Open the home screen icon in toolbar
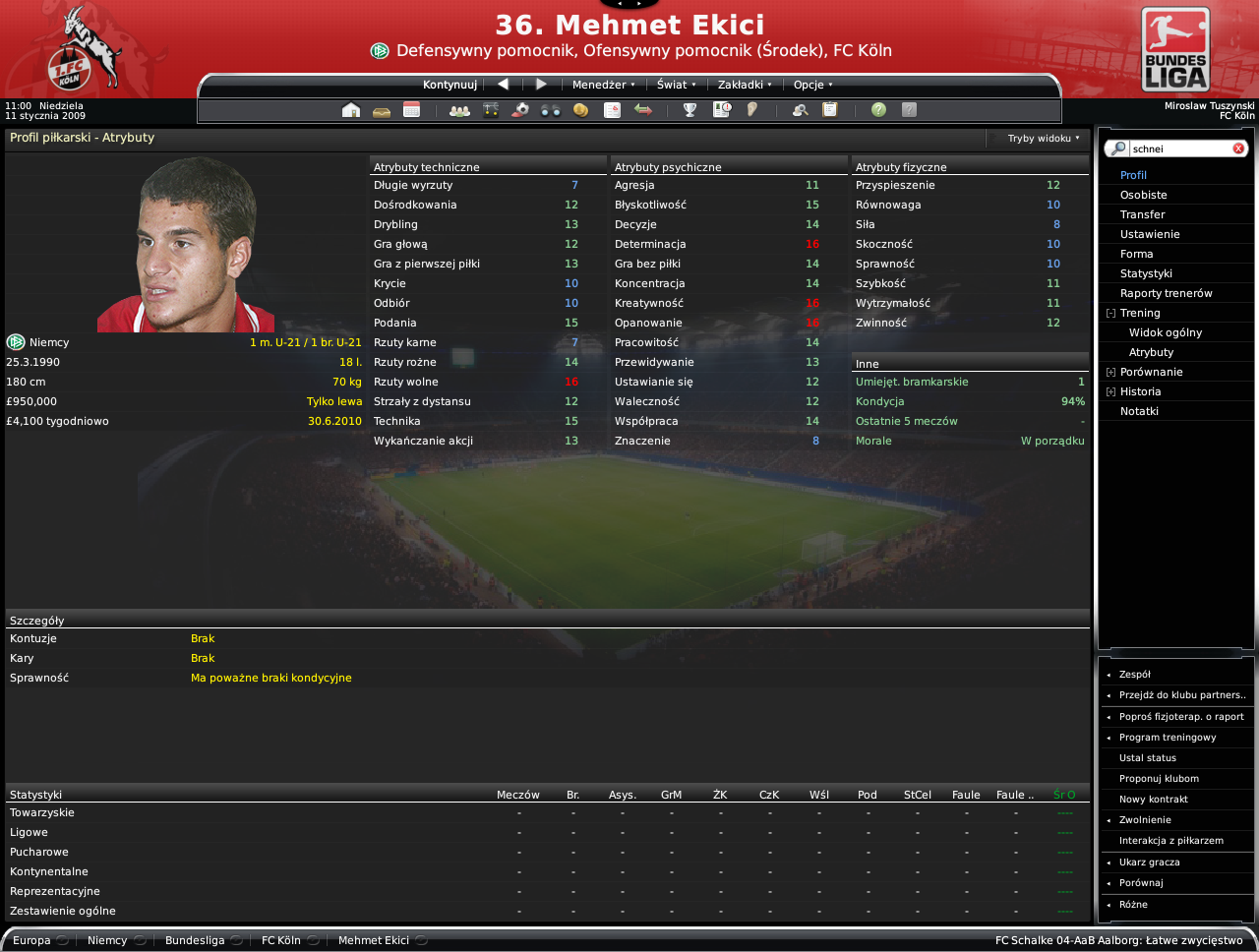Viewport: 1259px width, 952px height. pyautogui.click(x=351, y=110)
